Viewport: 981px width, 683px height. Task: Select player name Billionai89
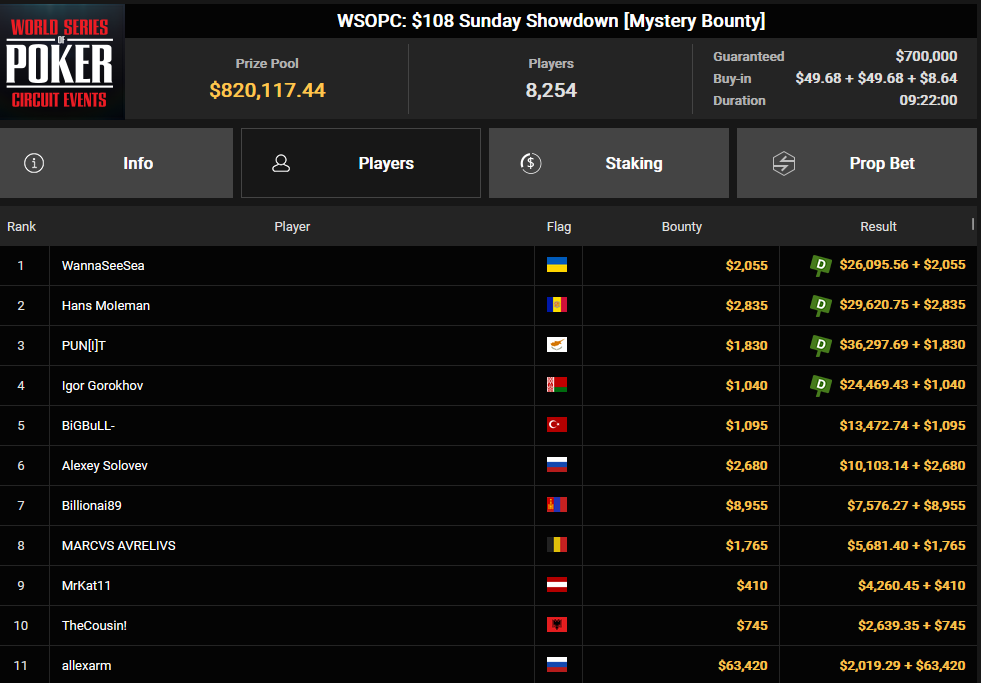(91, 505)
